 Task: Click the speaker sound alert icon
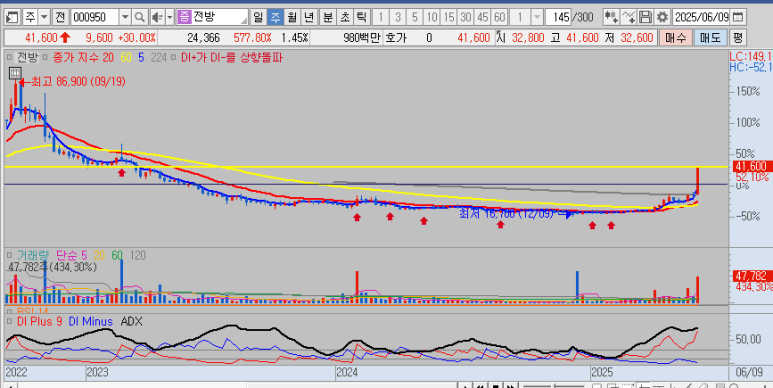pyautogui.click(x=157, y=18)
